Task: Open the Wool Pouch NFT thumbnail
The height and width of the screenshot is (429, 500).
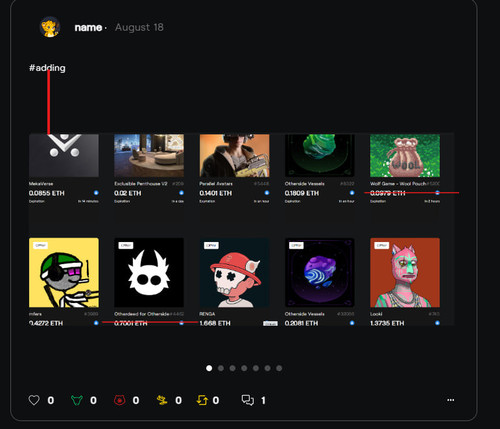Action: [x=405, y=155]
